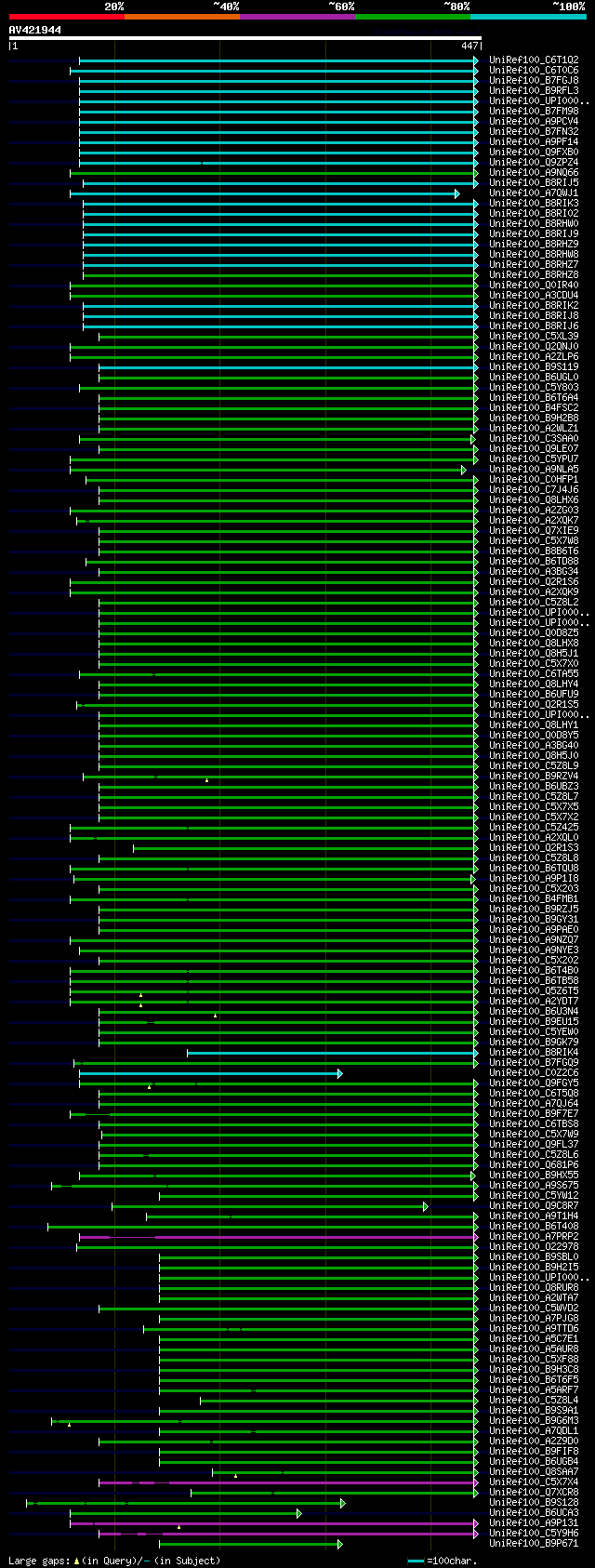Select hit label UniRef100_B9S128

[534, 1502]
